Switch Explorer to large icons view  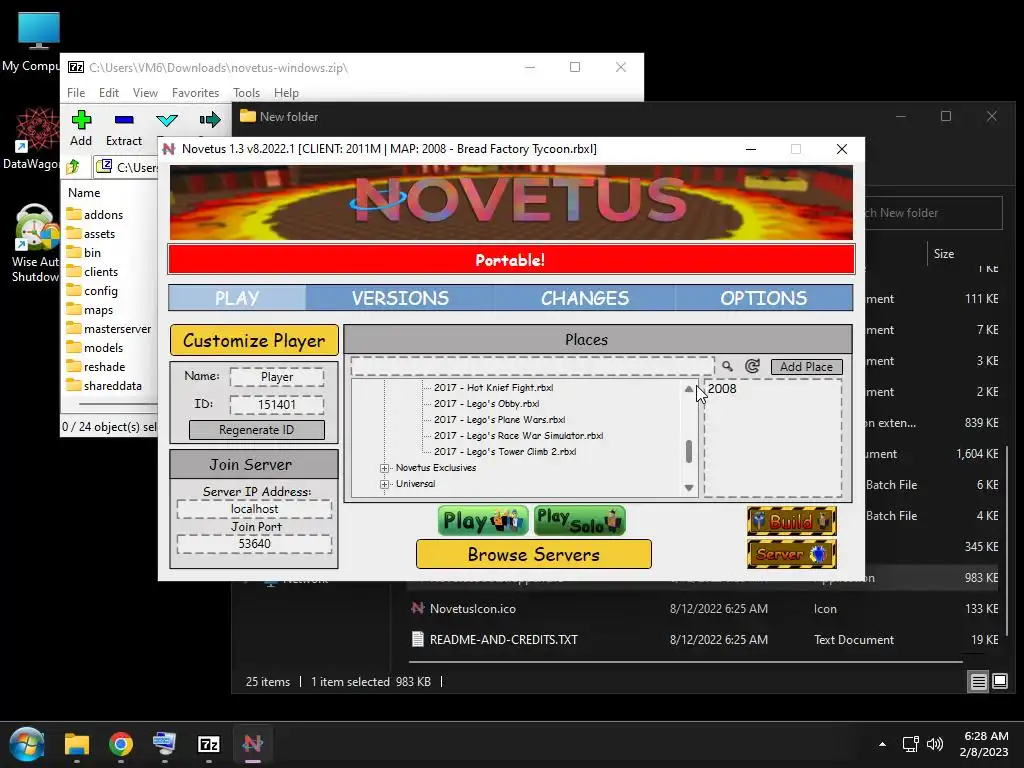pos(1000,681)
